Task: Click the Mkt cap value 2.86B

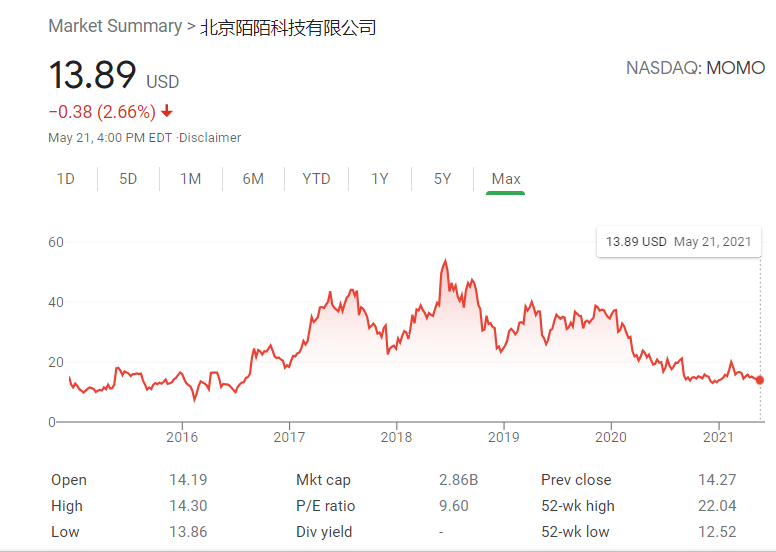Action: [x=458, y=480]
